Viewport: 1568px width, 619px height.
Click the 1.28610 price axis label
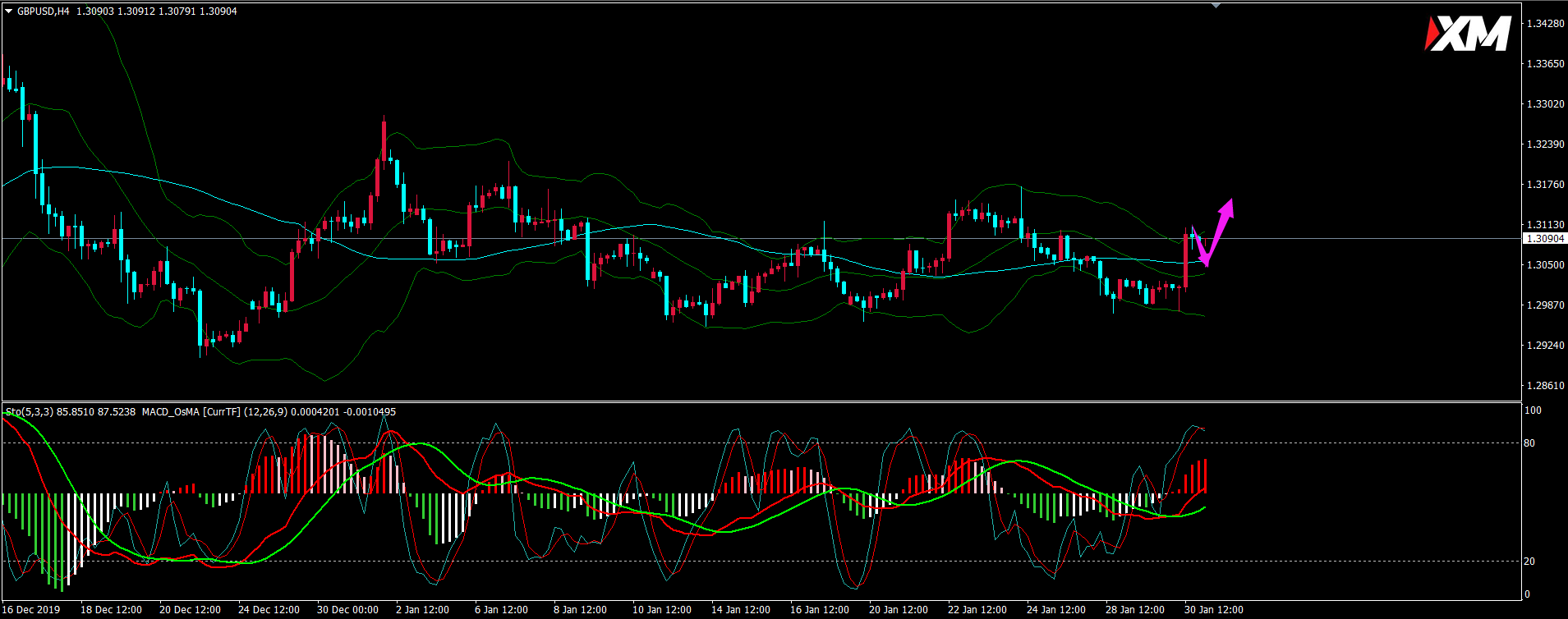pos(1544,386)
